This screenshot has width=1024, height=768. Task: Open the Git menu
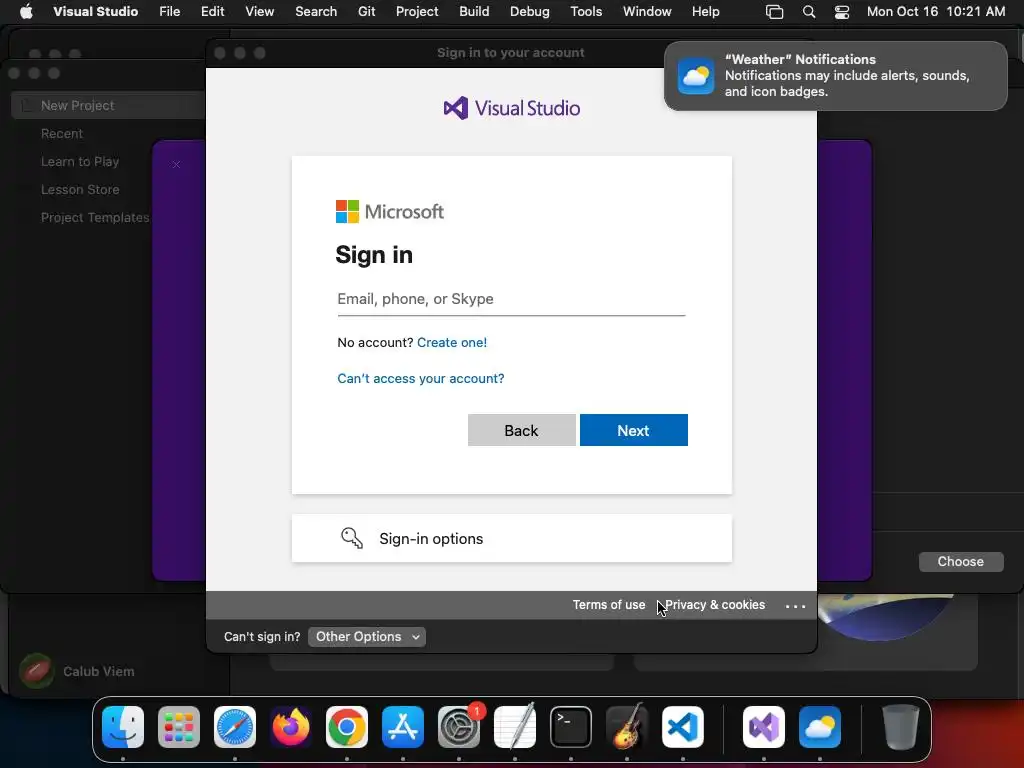pyautogui.click(x=366, y=12)
